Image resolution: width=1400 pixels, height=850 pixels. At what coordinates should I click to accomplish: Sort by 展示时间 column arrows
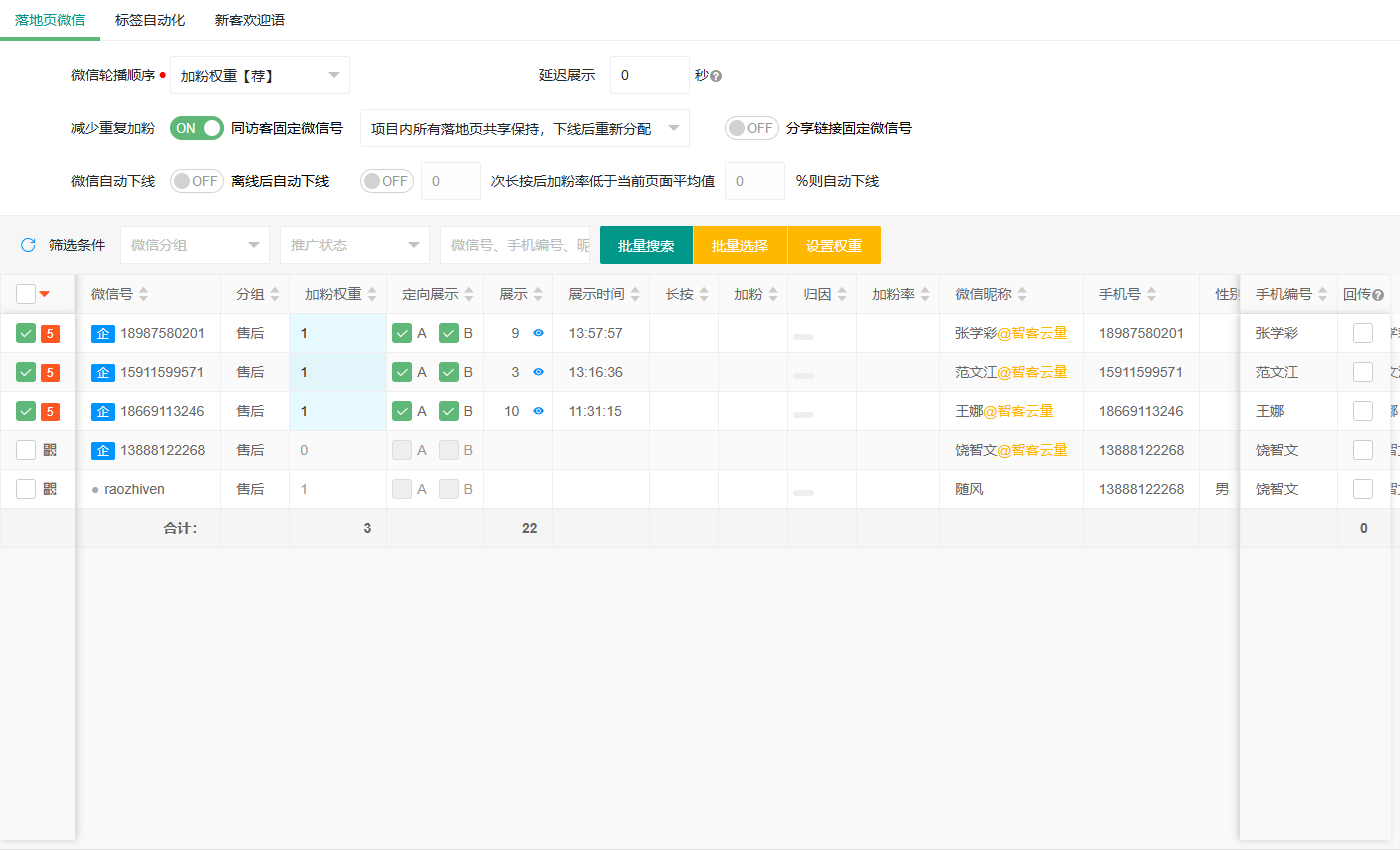click(635, 294)
